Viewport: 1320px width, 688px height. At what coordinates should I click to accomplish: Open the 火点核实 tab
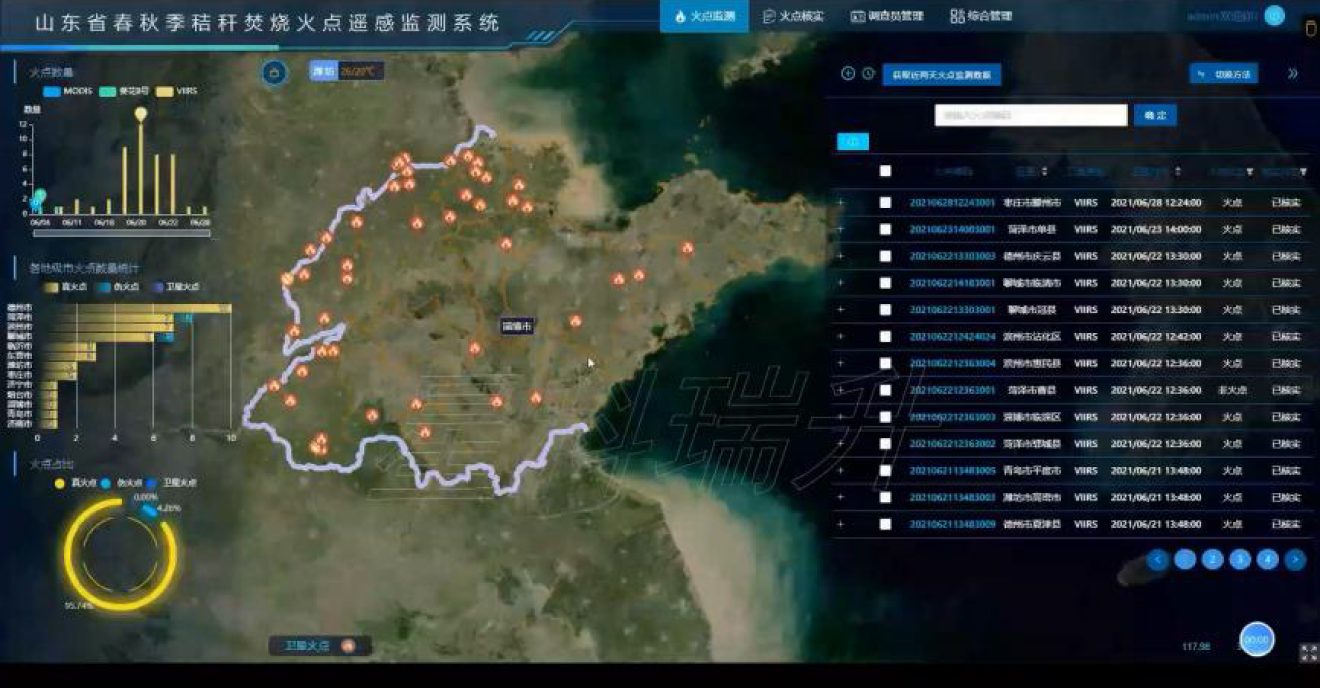[792, 16]
